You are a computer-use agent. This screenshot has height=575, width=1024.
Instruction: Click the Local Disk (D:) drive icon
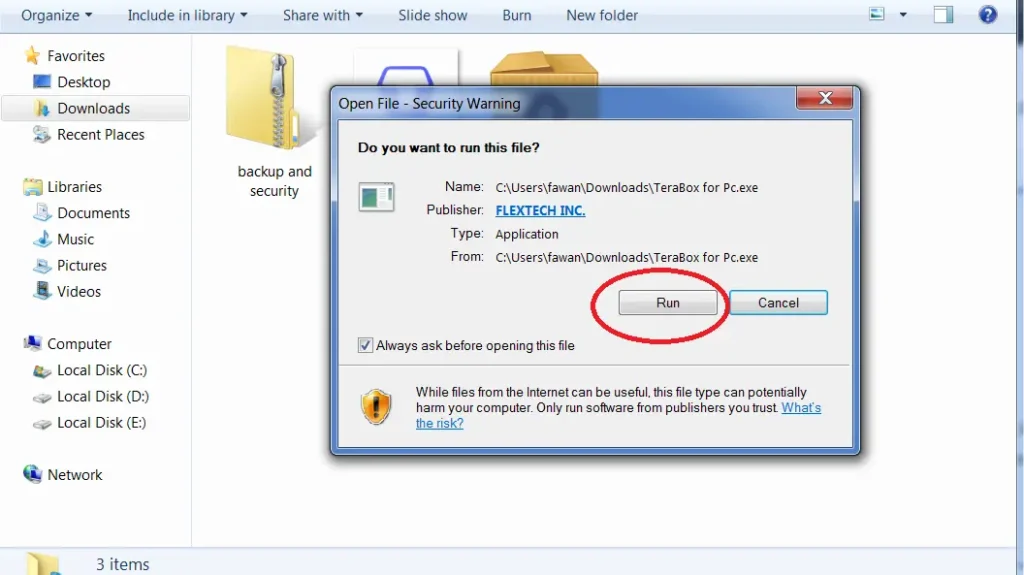pyautogui.click(x=42, y=397)
